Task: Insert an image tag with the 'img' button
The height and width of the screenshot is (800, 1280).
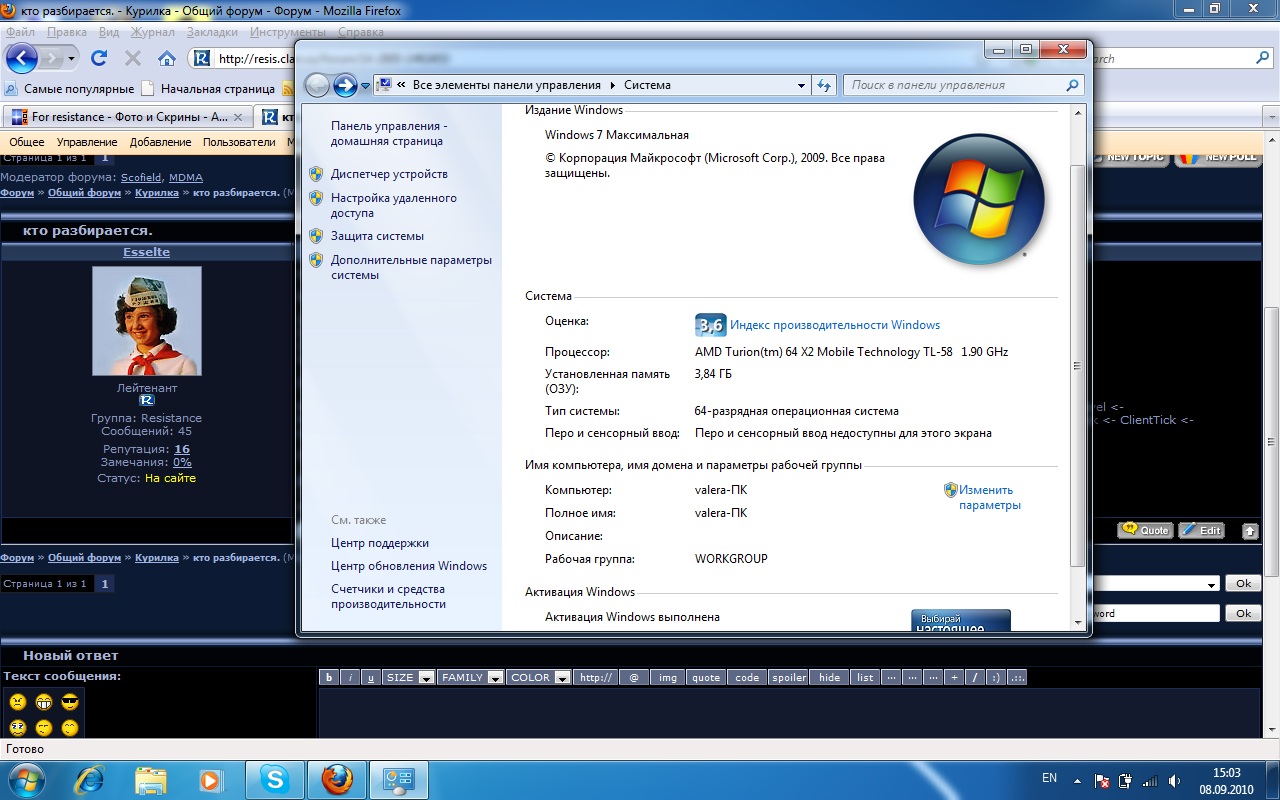Action: tap(668, 677)
